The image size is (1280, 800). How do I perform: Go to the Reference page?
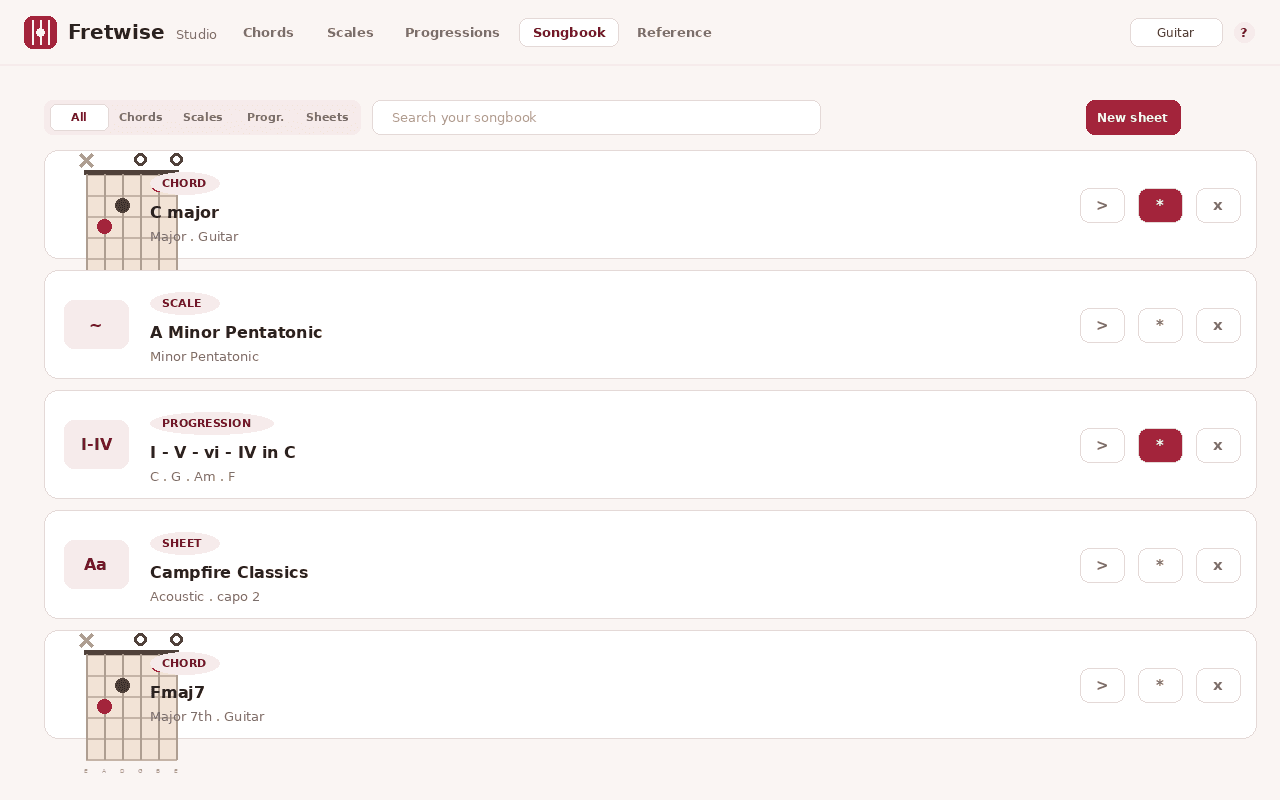[x=674, y=32]
